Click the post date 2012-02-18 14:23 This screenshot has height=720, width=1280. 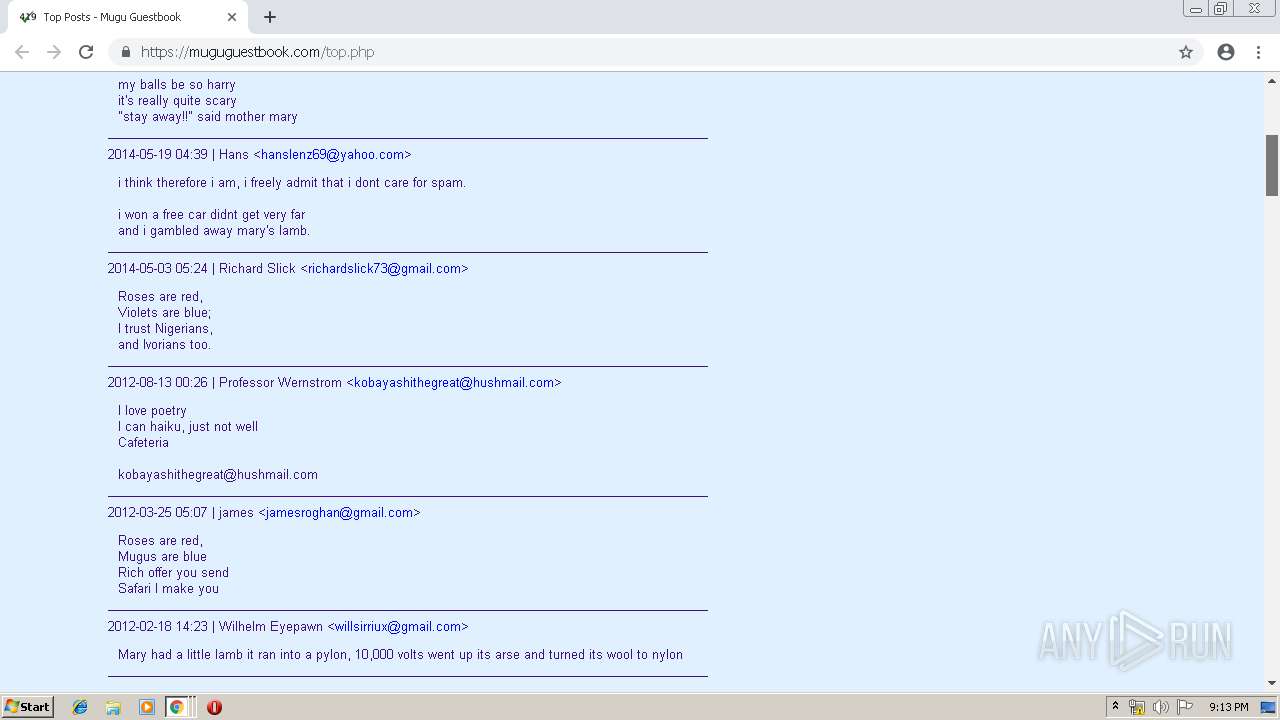(x=158, y=627)
